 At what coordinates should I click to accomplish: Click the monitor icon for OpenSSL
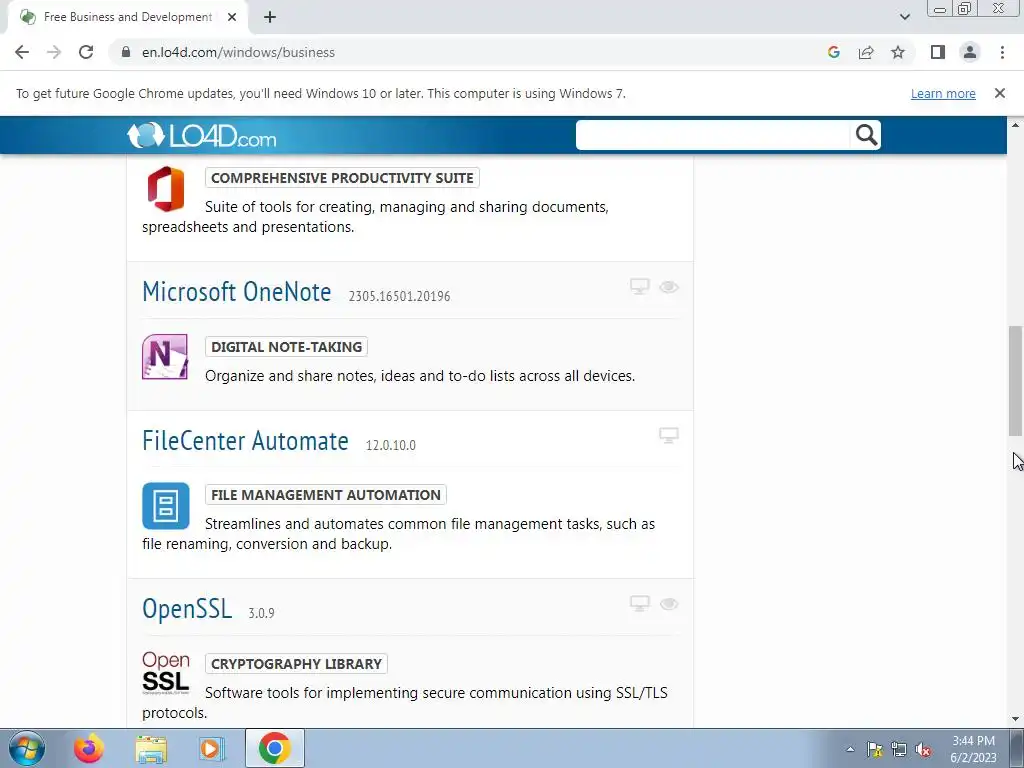639,603
